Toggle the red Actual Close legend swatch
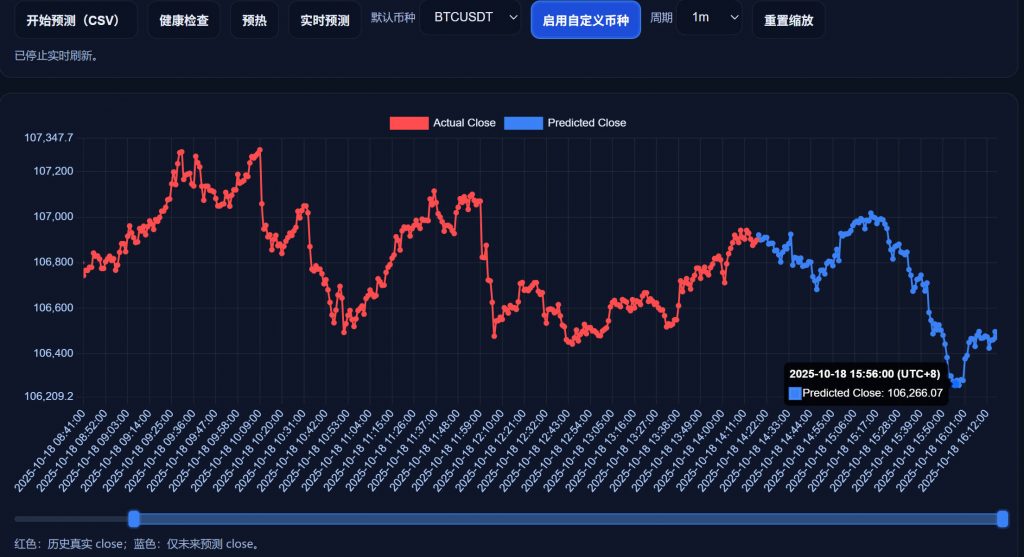The image size is (1024, 557). coord(408,123)
